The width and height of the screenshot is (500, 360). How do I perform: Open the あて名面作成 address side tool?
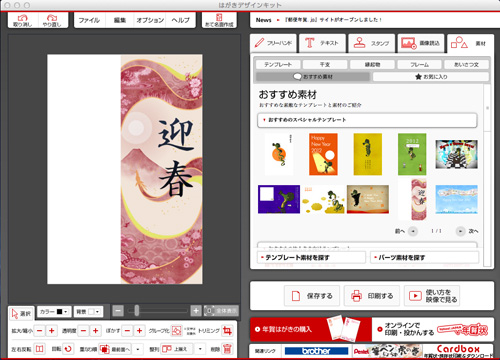pos(219,20)
